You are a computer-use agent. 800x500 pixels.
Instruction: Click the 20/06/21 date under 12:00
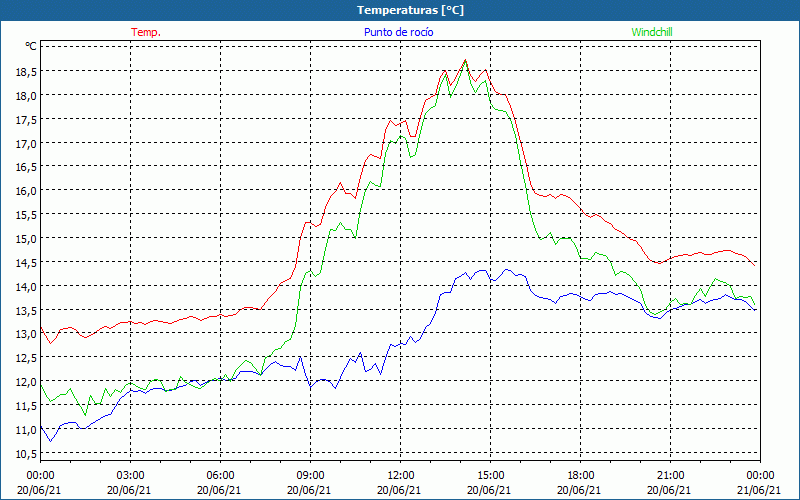click(399, 490)
